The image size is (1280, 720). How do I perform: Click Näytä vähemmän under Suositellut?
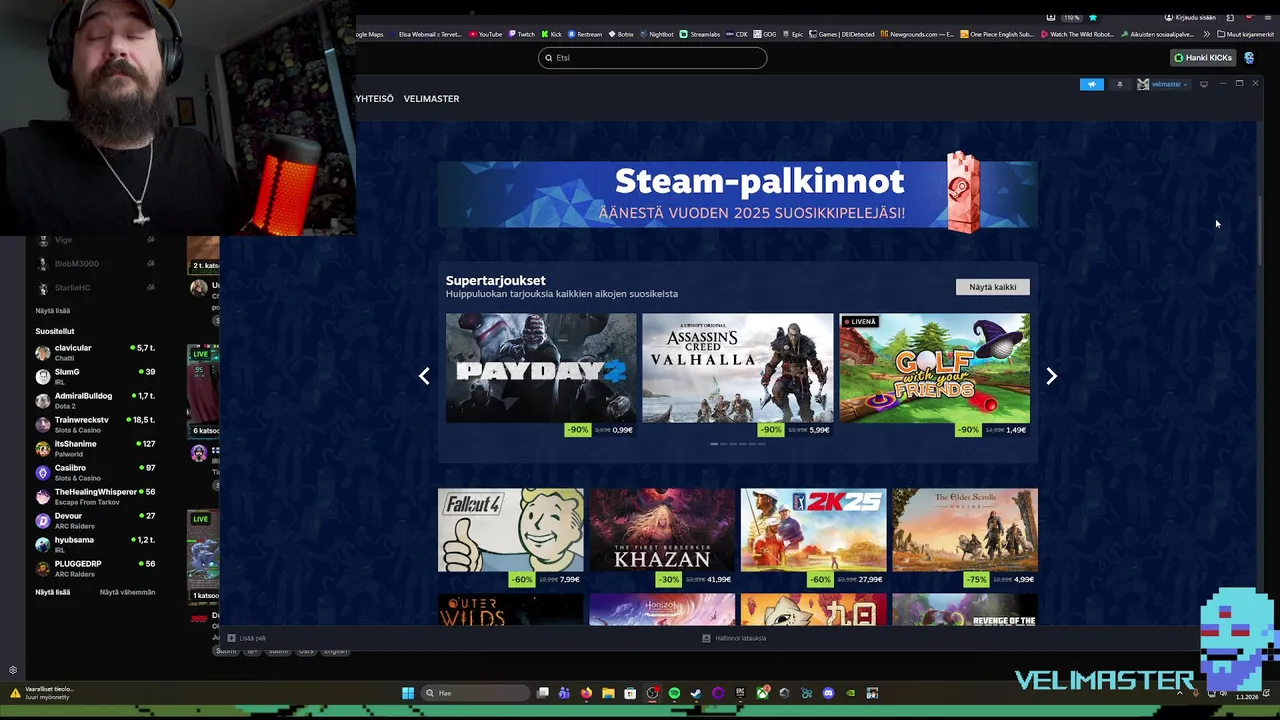tap(127, 592)
